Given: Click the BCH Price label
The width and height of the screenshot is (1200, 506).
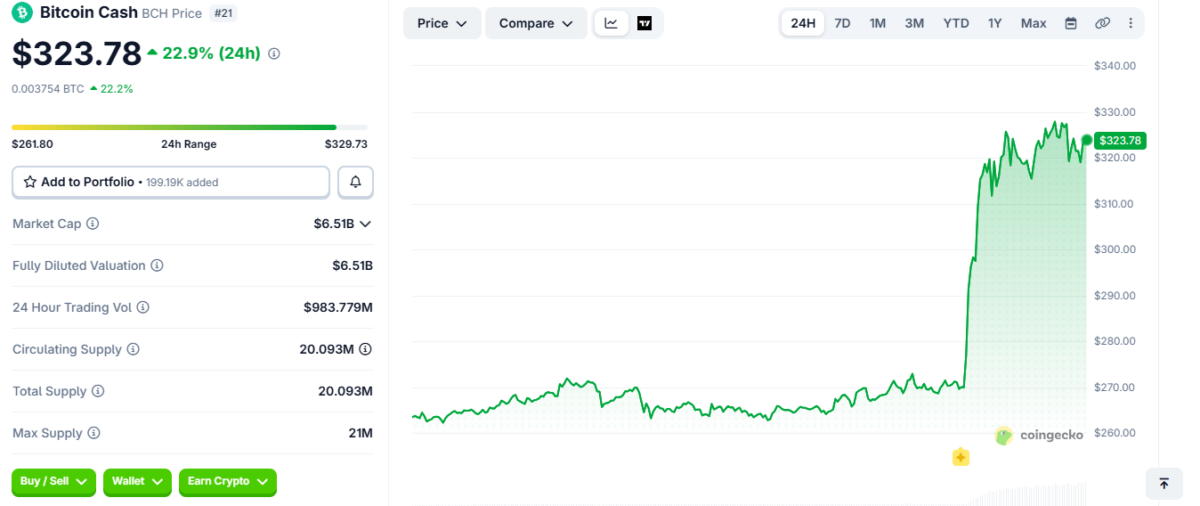Looking at the screenshot, I should [172, 13].
